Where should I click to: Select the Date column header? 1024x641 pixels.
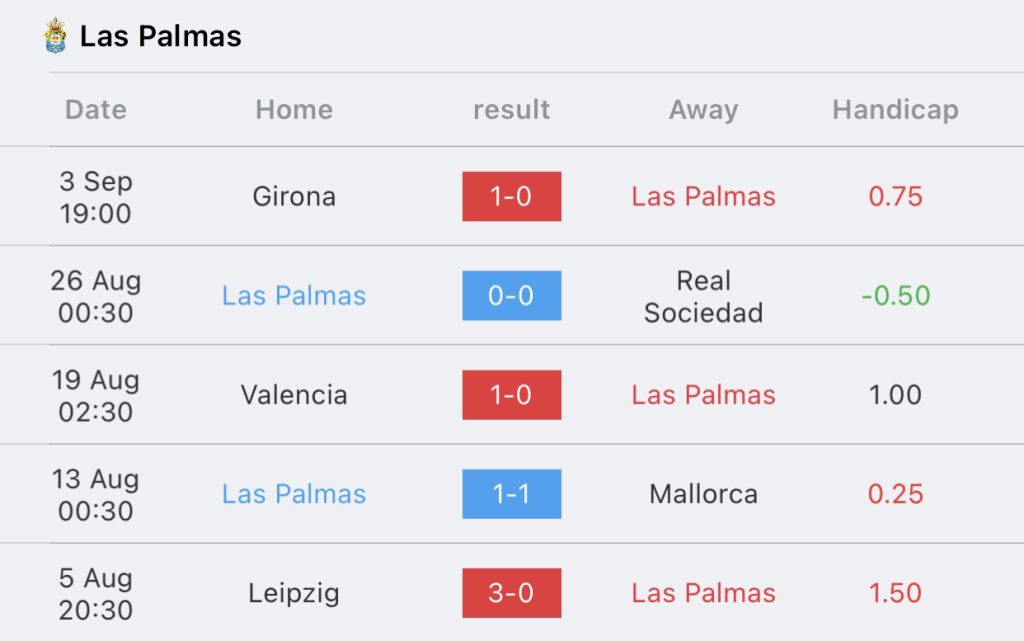[x=96, y=110]
